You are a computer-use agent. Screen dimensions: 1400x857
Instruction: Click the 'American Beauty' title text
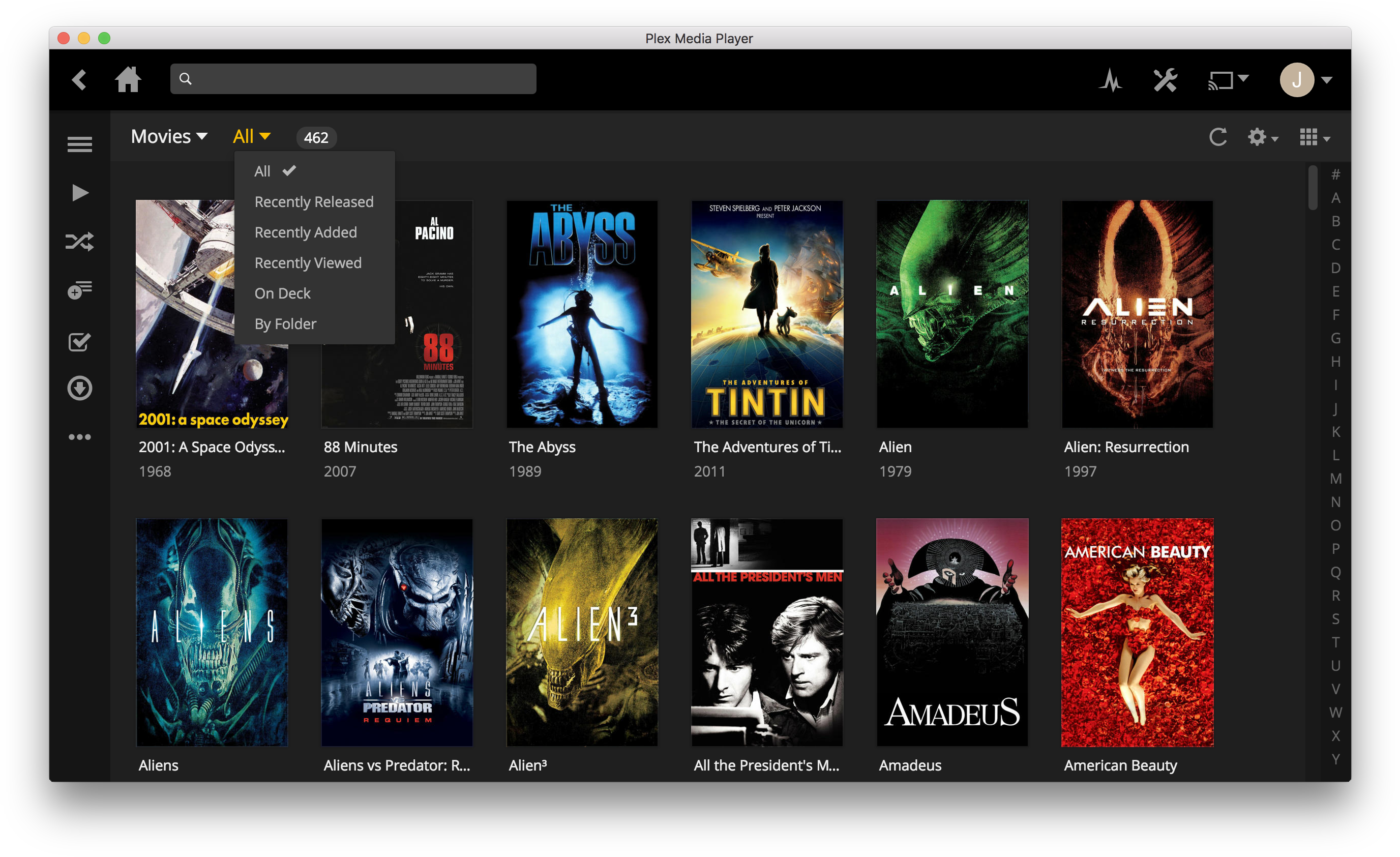pyautogui.click(x=1120, y=765)
